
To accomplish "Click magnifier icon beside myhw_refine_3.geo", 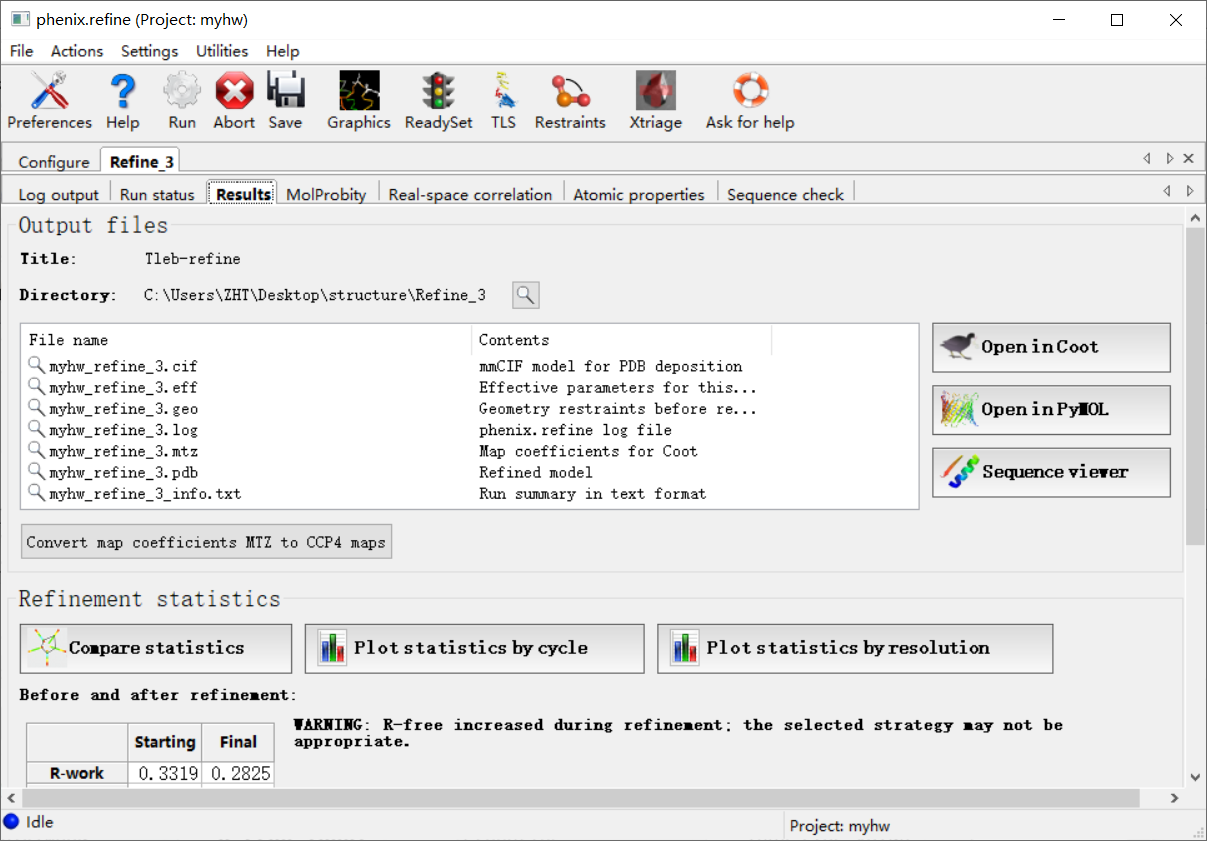I will (x=36, y=408).
